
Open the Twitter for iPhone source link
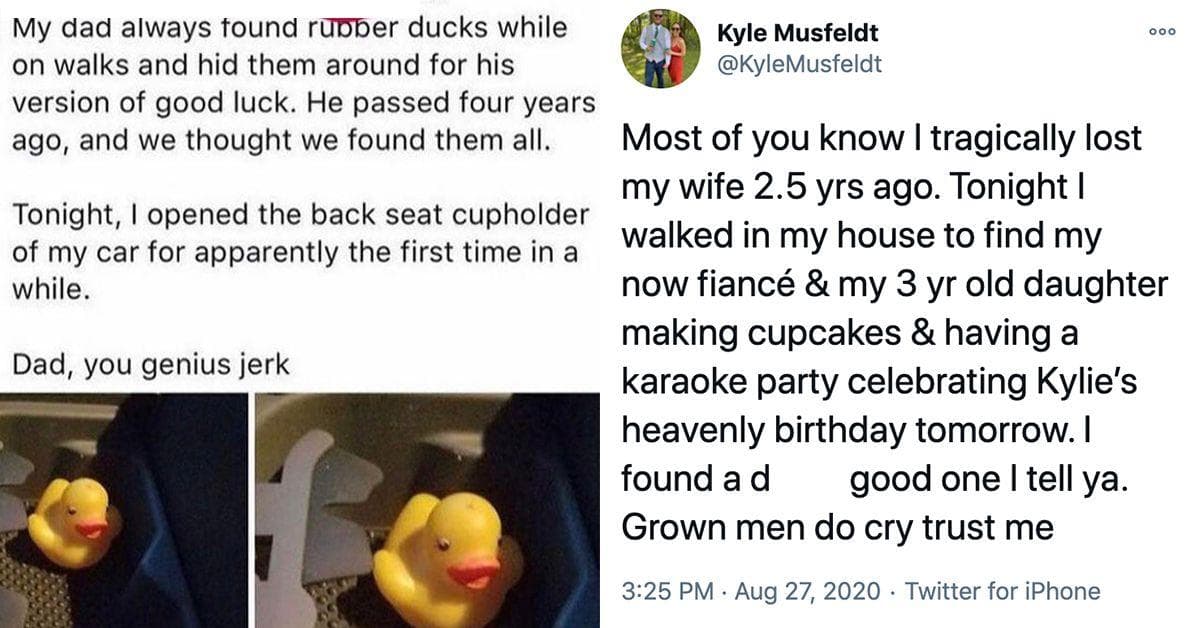1002,591
